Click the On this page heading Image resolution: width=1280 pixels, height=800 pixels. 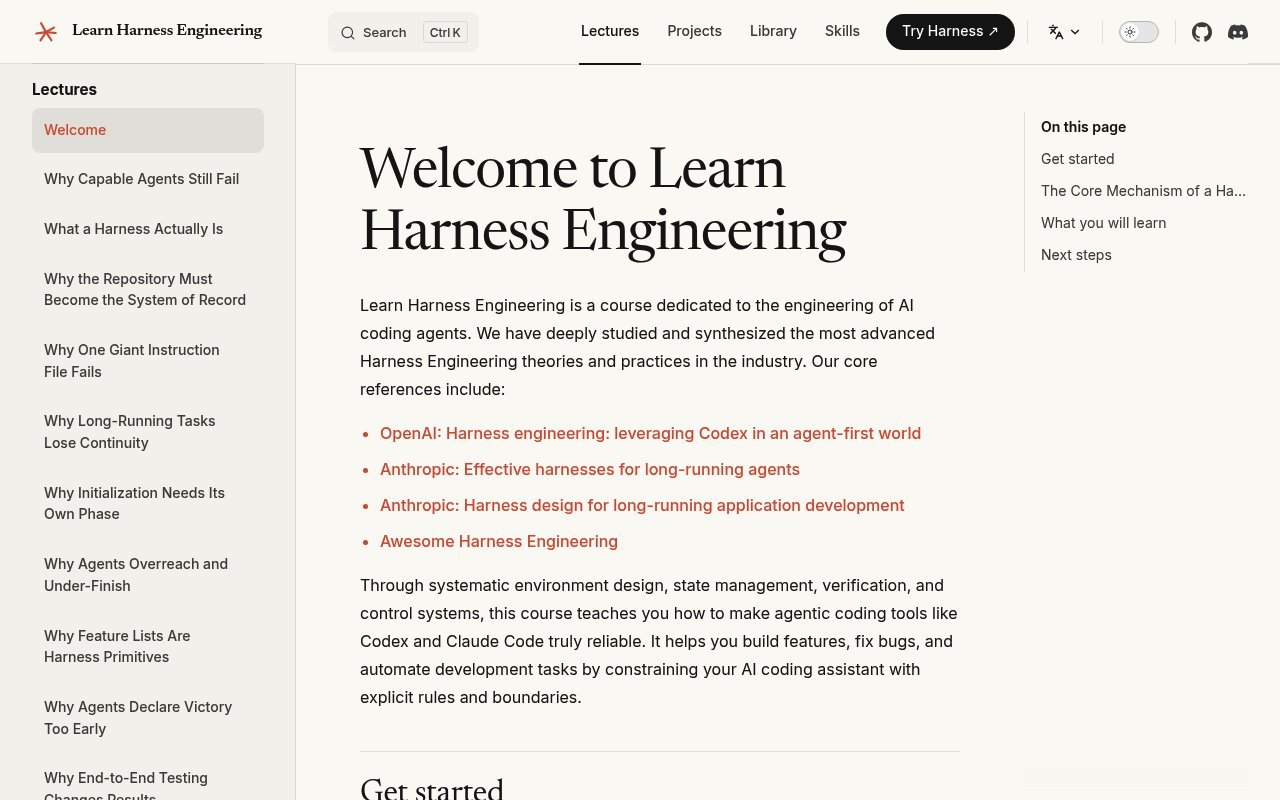coord(1083,127)
